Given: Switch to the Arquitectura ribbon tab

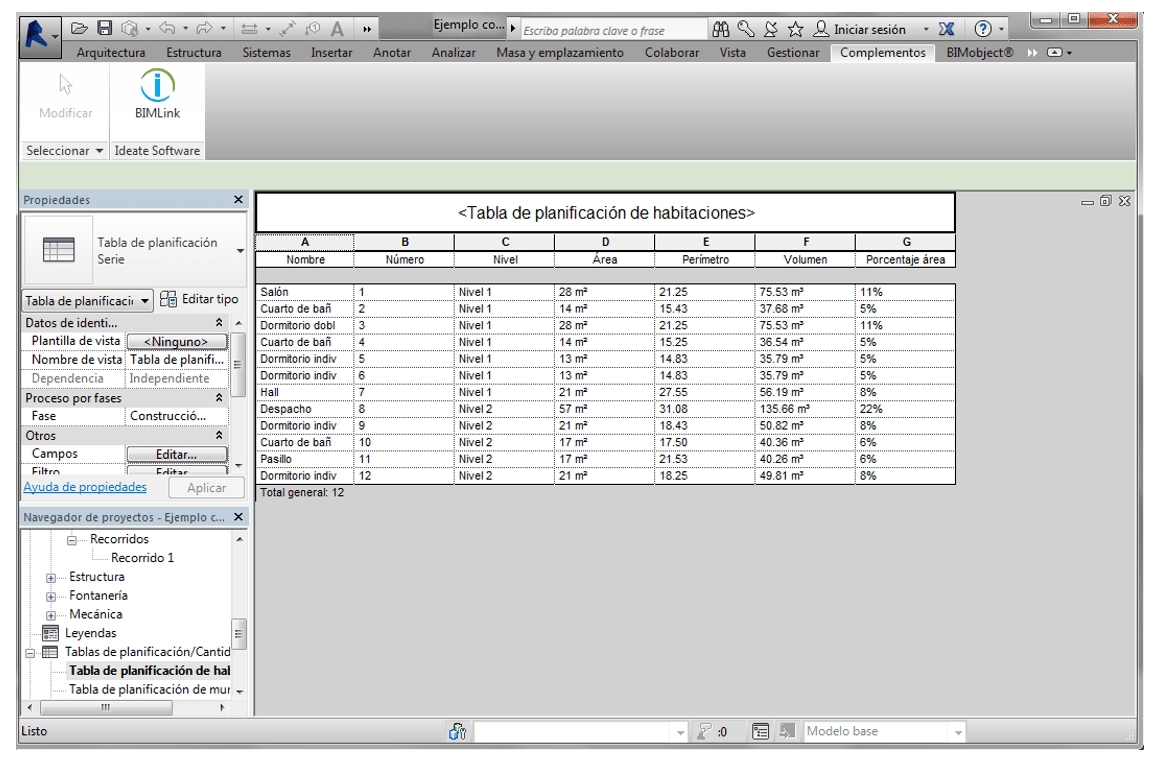Looking at the screenshot, I should pos(110,53).
